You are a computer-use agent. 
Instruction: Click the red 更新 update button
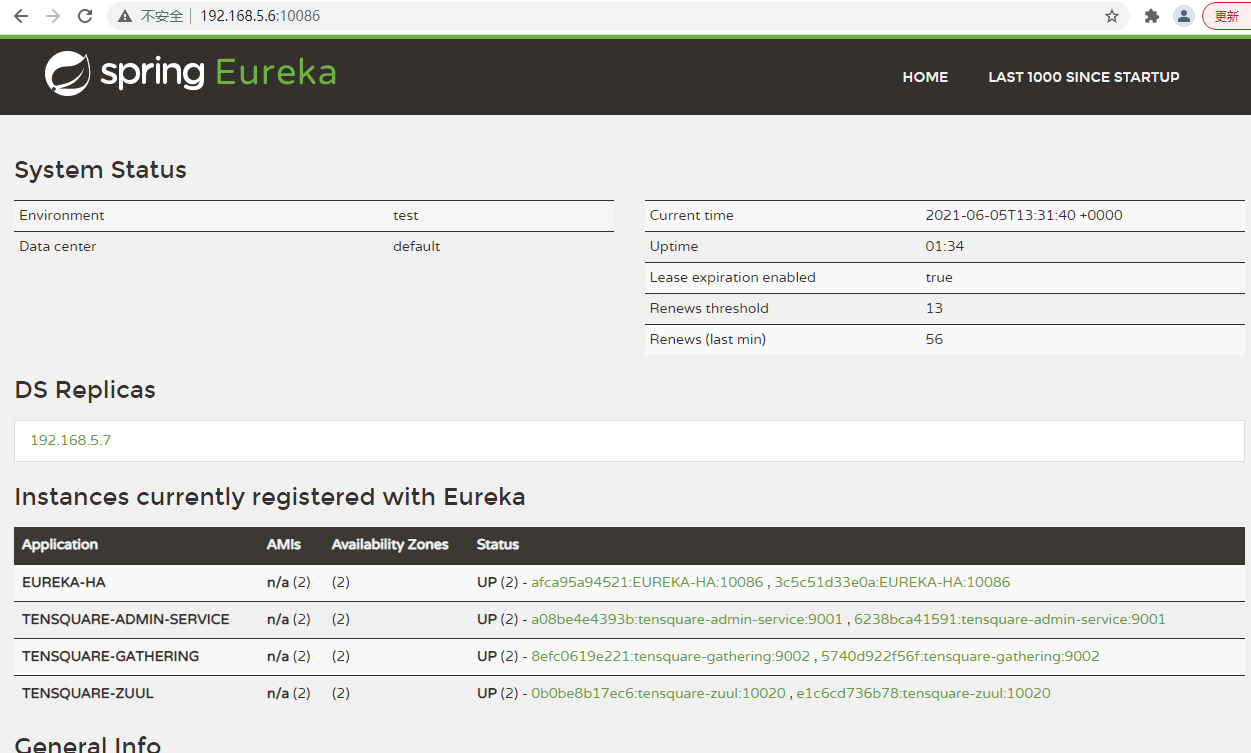tap(1227, 16)
